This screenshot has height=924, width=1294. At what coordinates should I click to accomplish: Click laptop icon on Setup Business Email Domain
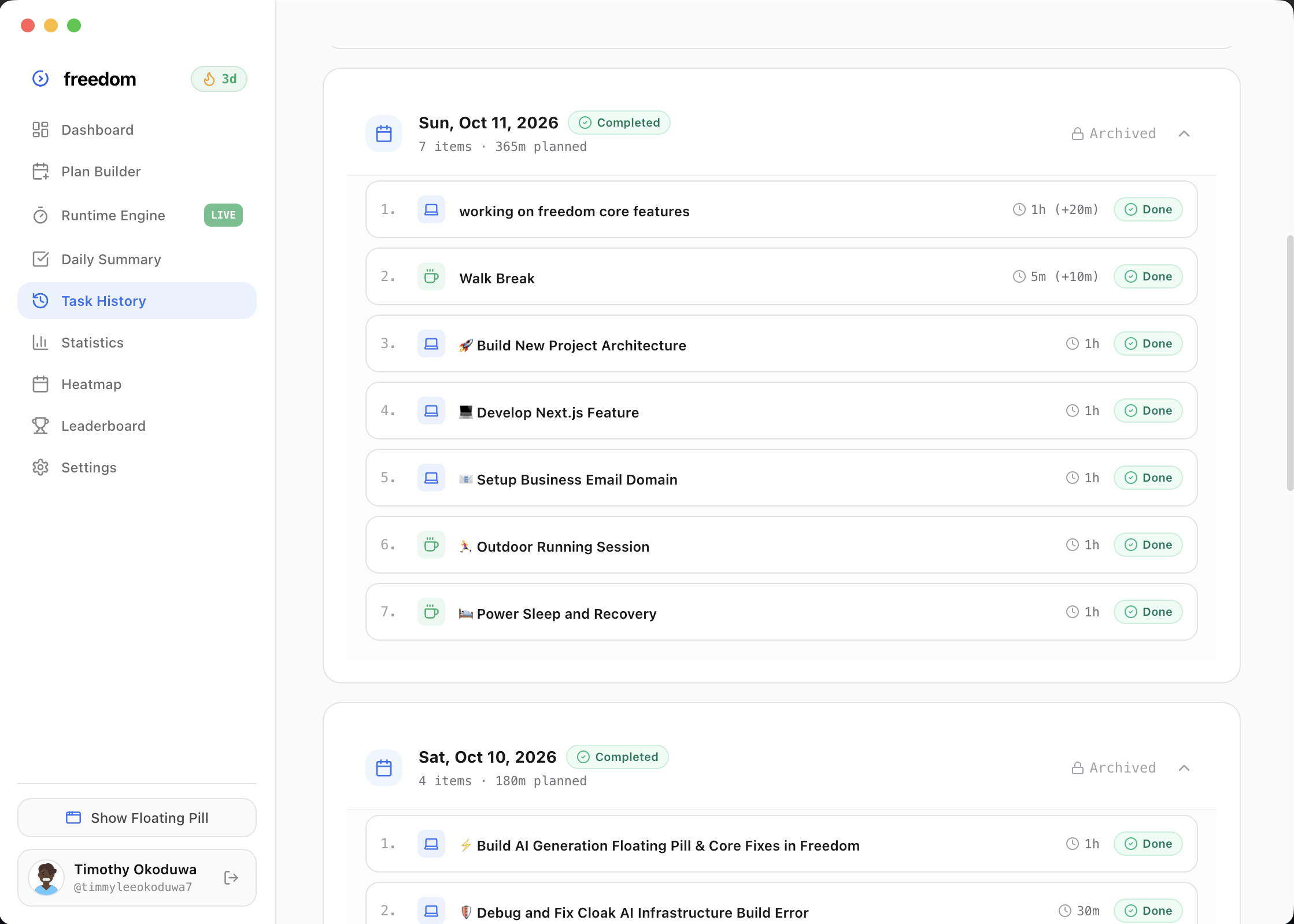coord(431,478)
